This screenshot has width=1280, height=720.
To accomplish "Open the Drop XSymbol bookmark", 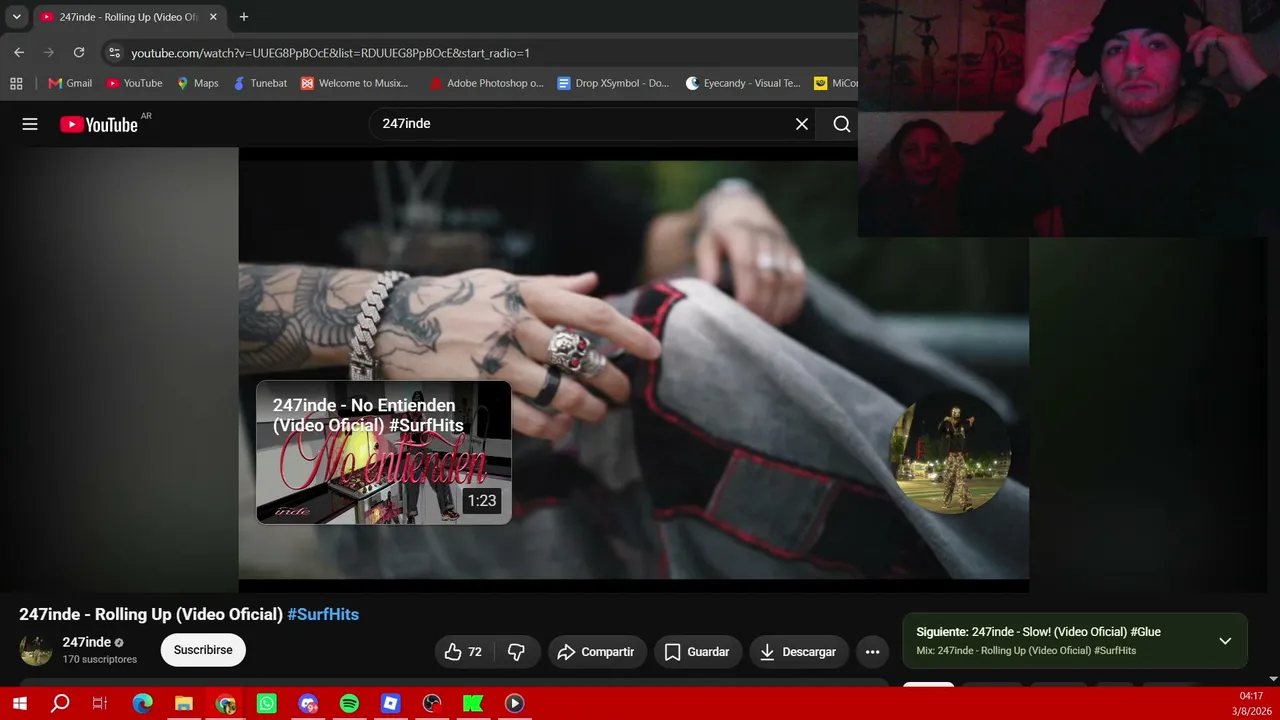I will click(x=613, y=83).
